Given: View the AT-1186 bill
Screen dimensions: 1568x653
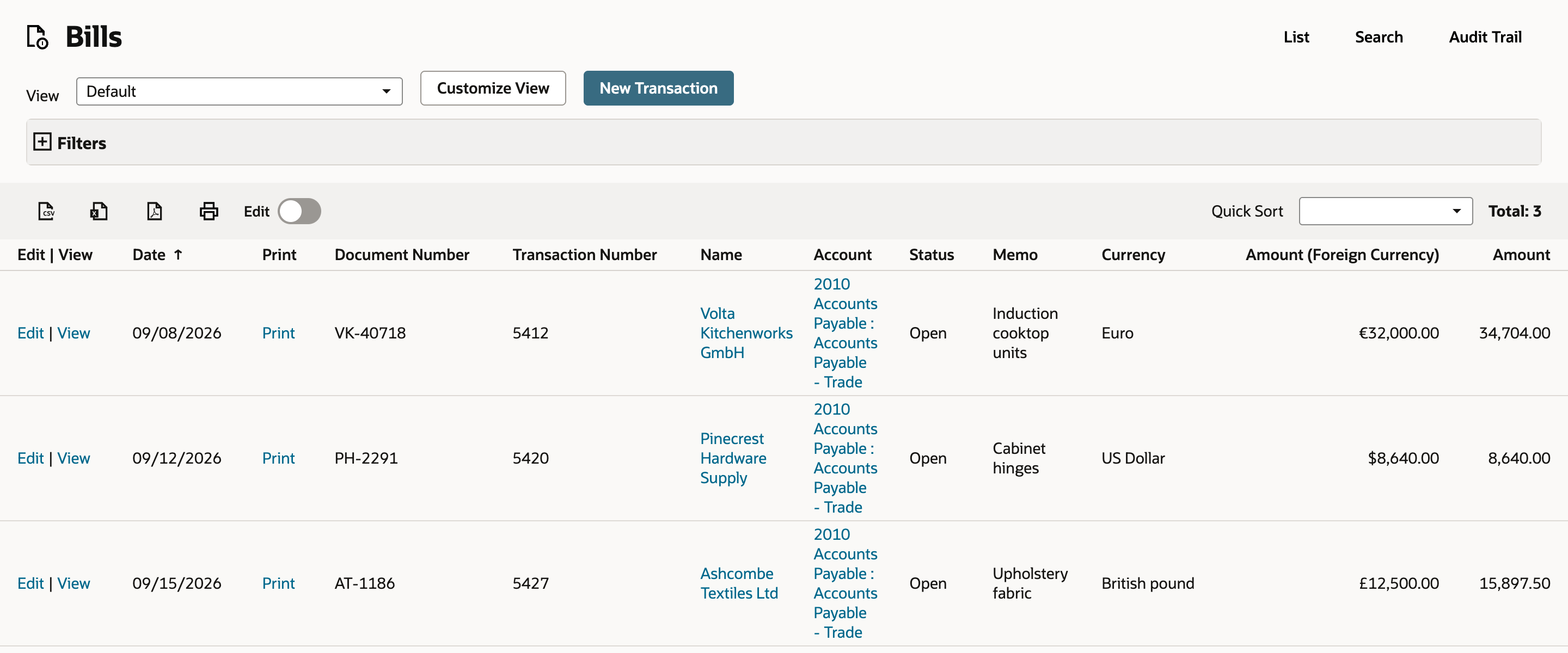Looking at the screenshot, I should (x=73, y=583).
